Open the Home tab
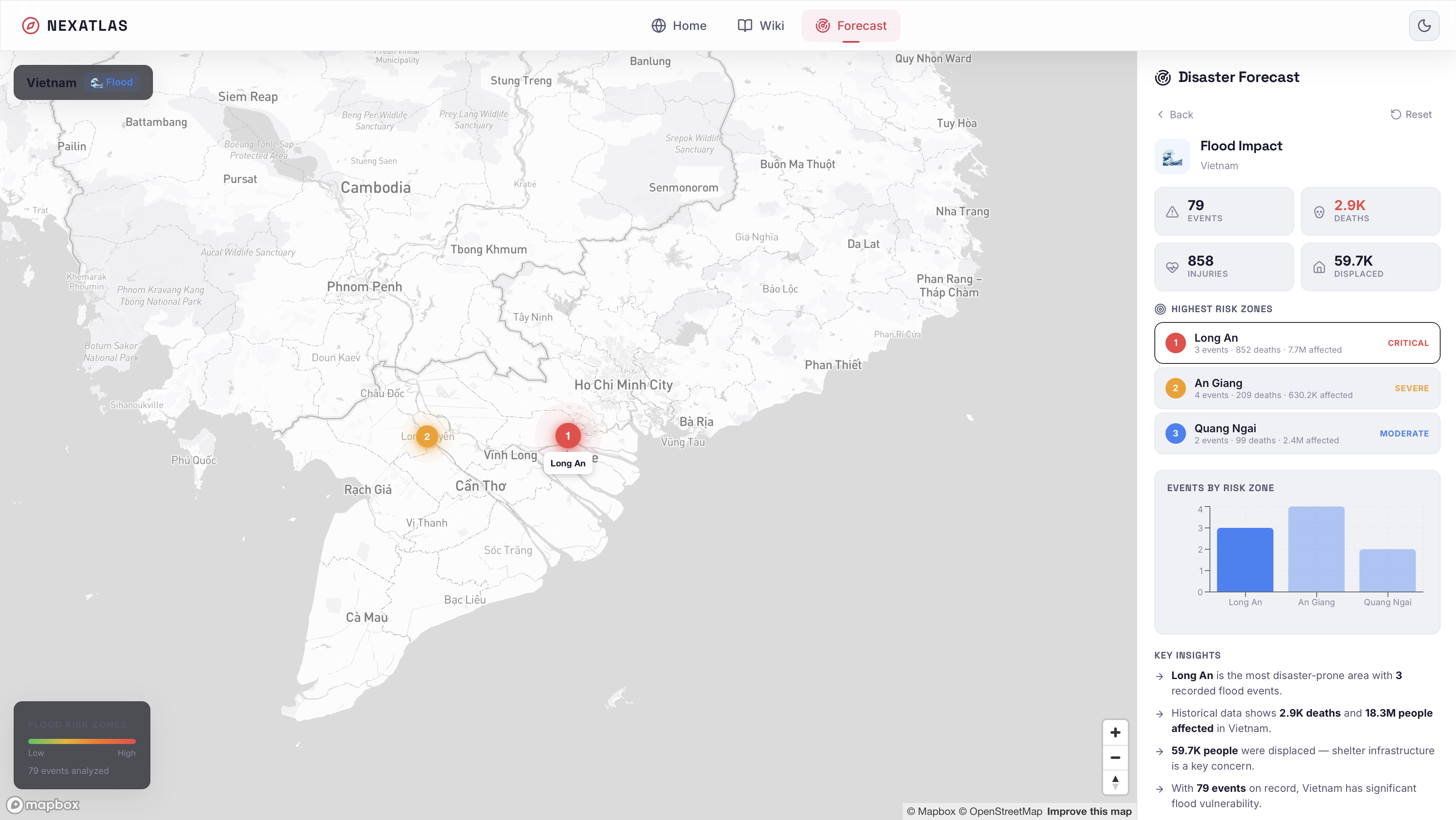Image resolution: width=1456 pixels, height=820 pixels. coord(679,26)
